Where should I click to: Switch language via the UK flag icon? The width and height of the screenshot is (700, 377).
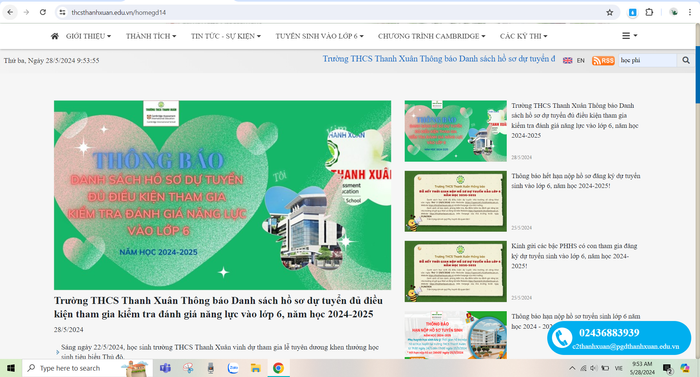pos(567,60)
